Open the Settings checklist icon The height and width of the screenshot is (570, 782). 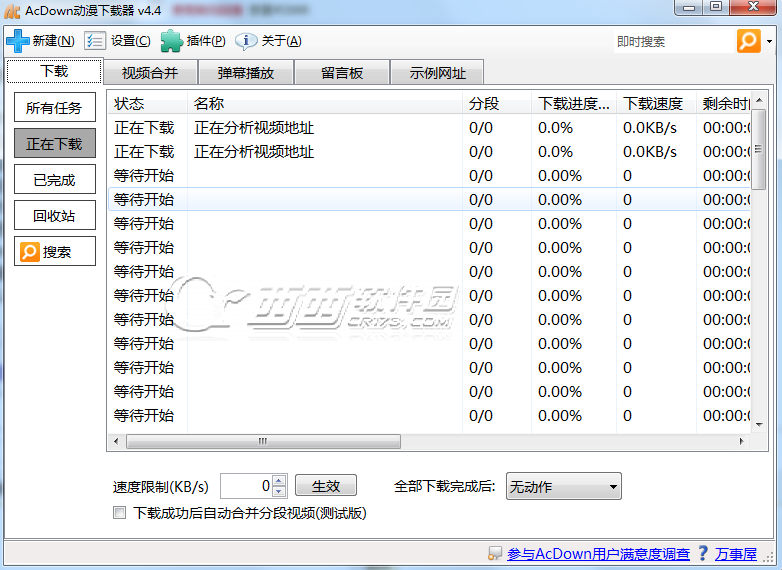coord(95,41)
